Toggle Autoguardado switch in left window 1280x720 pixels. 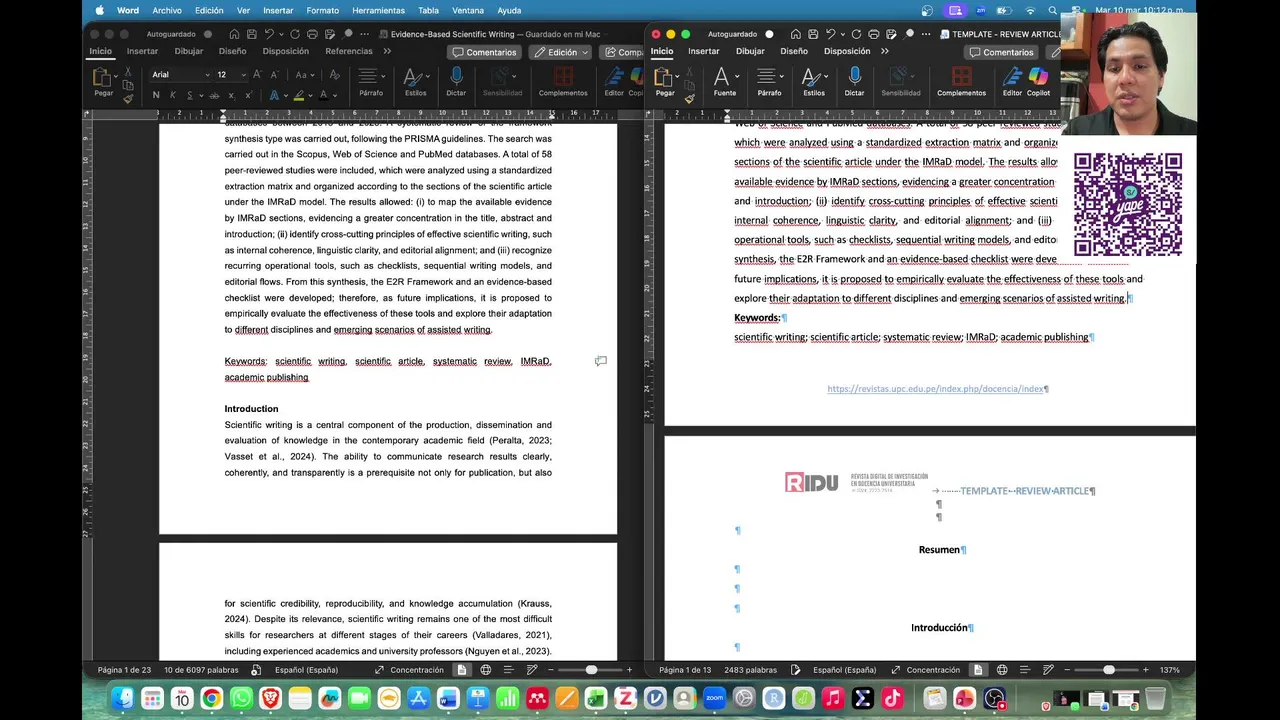click(208, 34)
